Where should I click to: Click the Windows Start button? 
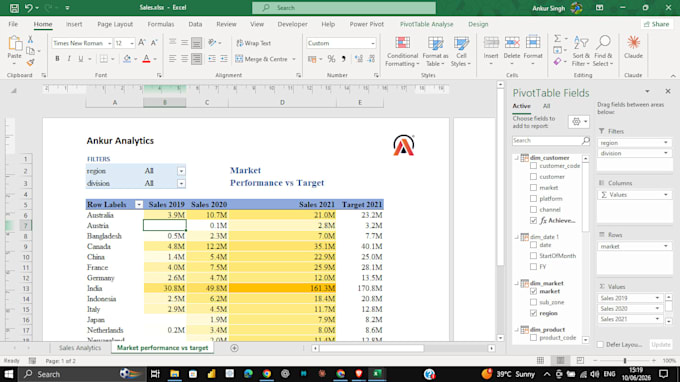coord(8,374)
